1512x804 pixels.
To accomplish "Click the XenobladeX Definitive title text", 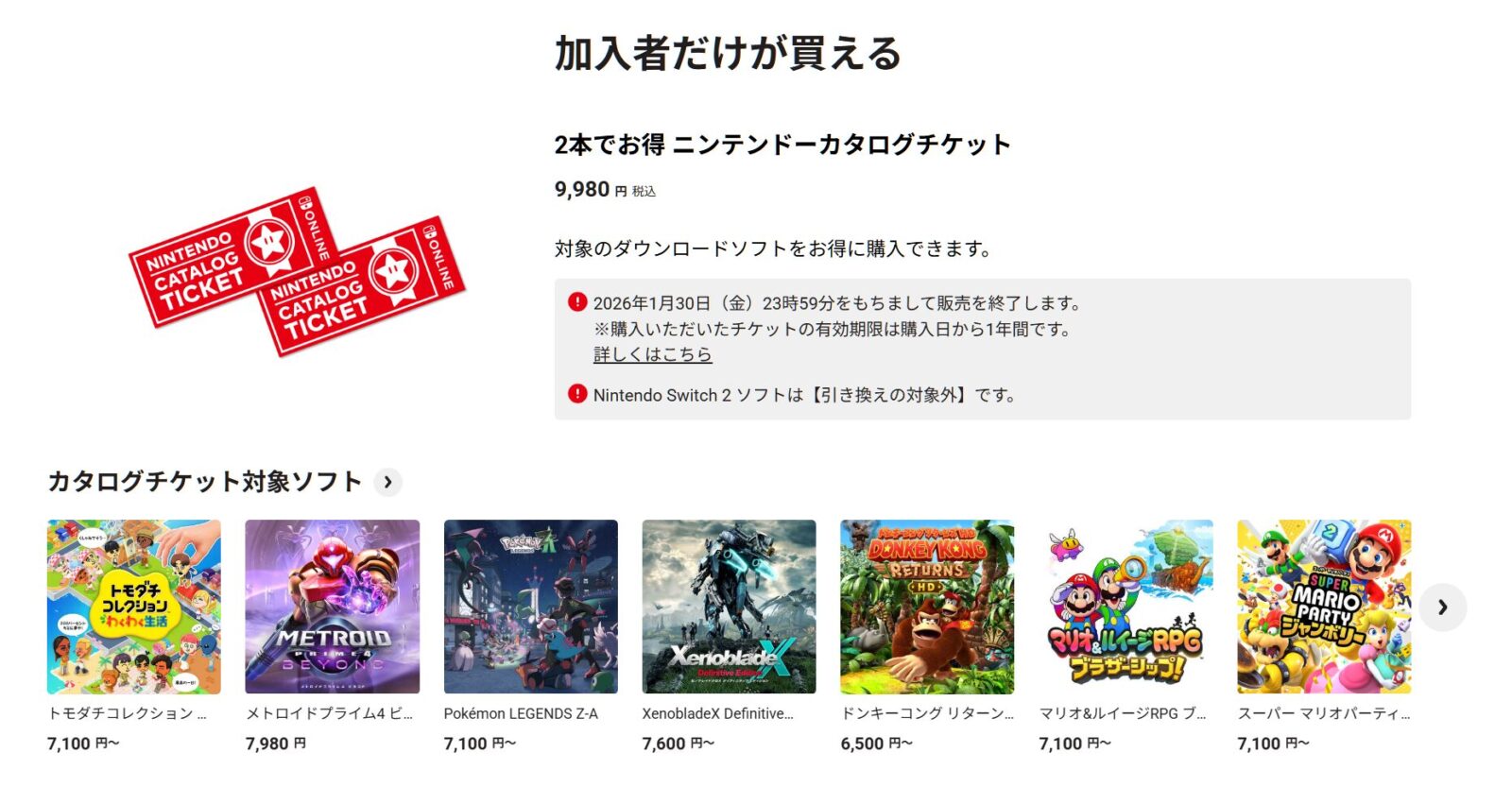I will coord(718,713).
